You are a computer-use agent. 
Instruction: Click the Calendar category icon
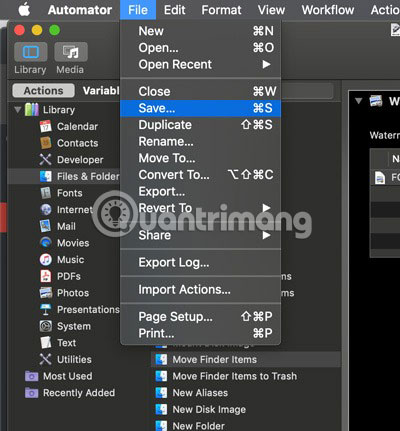[x=46, y=126]
